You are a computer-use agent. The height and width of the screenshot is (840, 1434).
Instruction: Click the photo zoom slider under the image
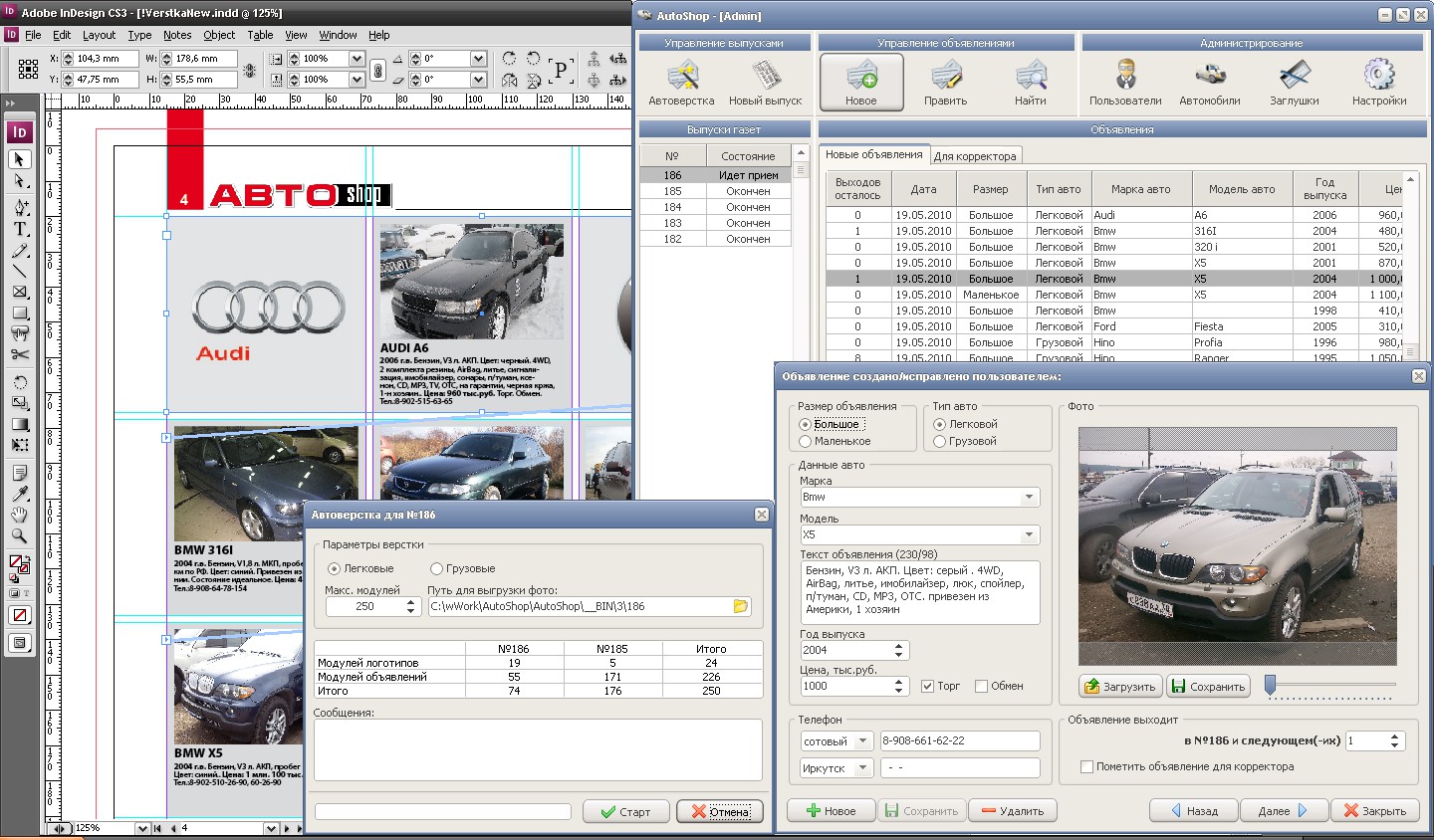1271,684
